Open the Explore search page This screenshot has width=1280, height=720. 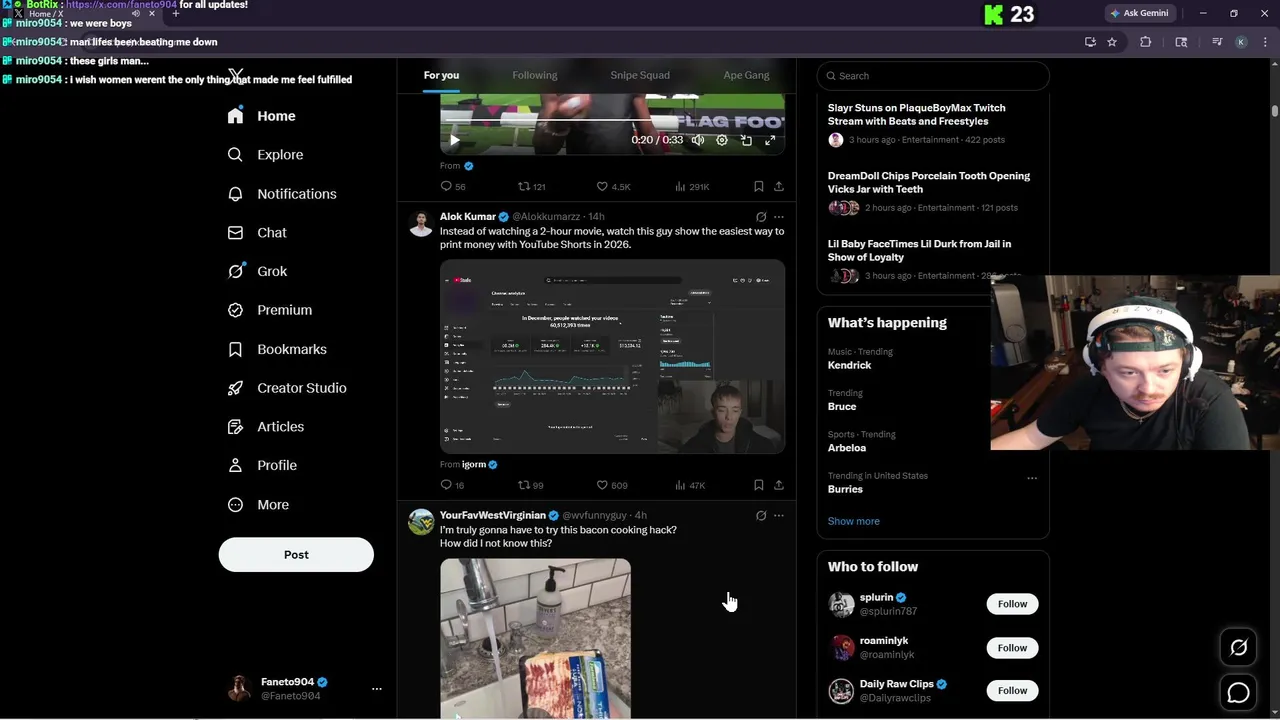click(x=265, y=155)
